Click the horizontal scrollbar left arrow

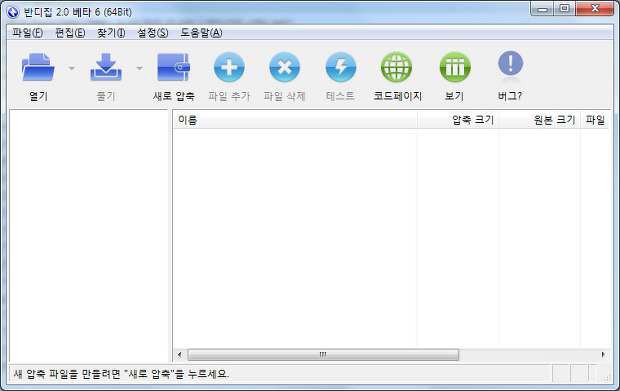(x=180, y=355)
